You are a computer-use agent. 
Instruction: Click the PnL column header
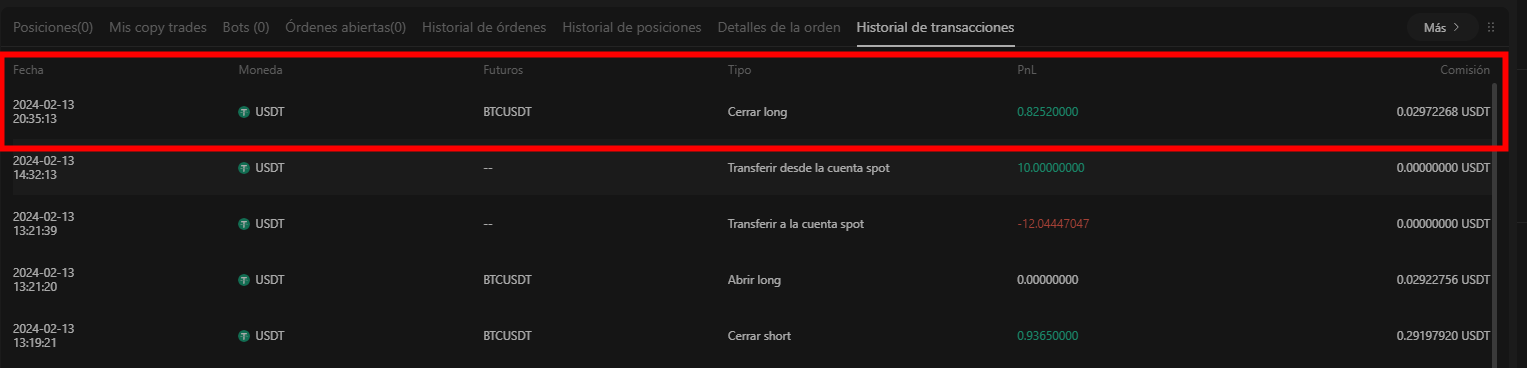(x=1027, y=70)
